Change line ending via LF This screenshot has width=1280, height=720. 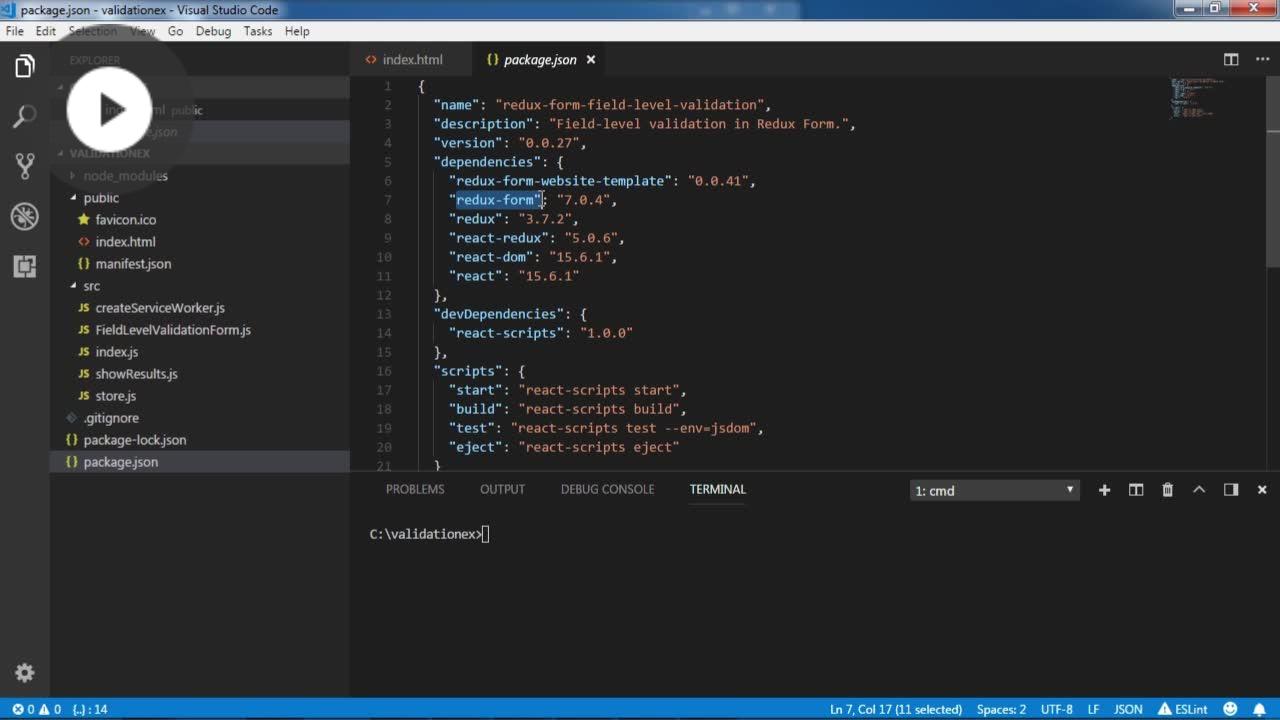1094,709
